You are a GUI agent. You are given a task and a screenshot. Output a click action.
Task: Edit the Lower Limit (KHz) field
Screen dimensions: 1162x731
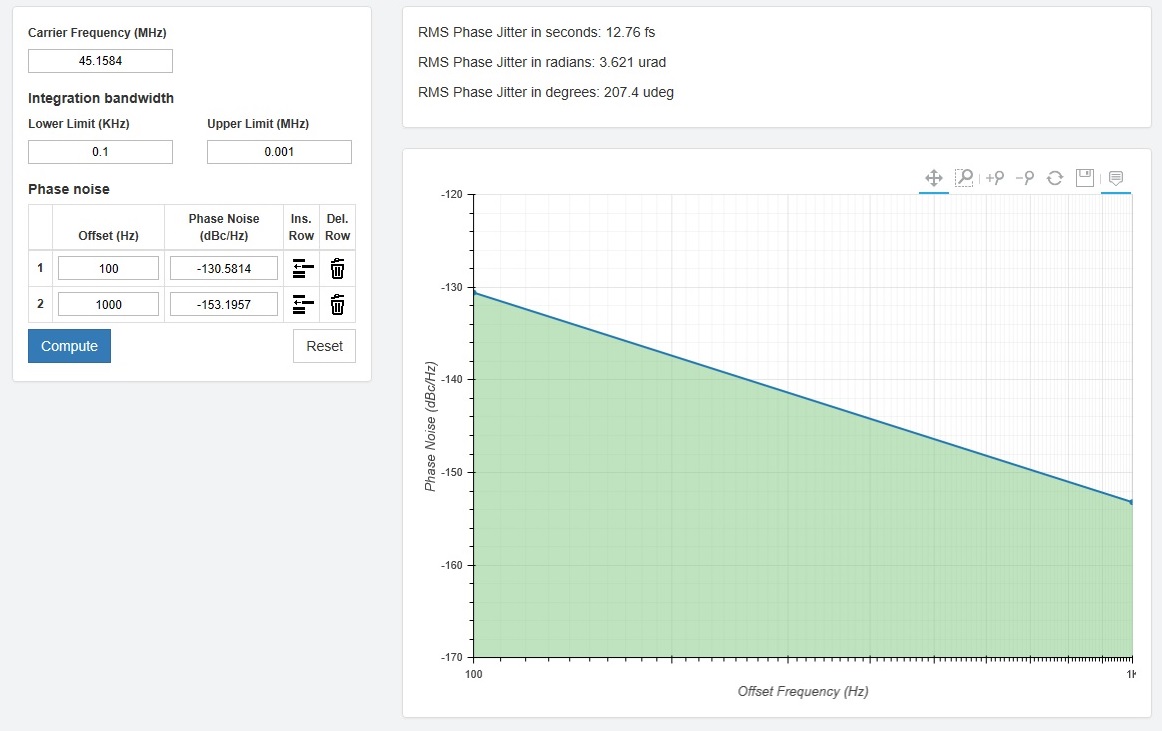click(x=100, y=152)
